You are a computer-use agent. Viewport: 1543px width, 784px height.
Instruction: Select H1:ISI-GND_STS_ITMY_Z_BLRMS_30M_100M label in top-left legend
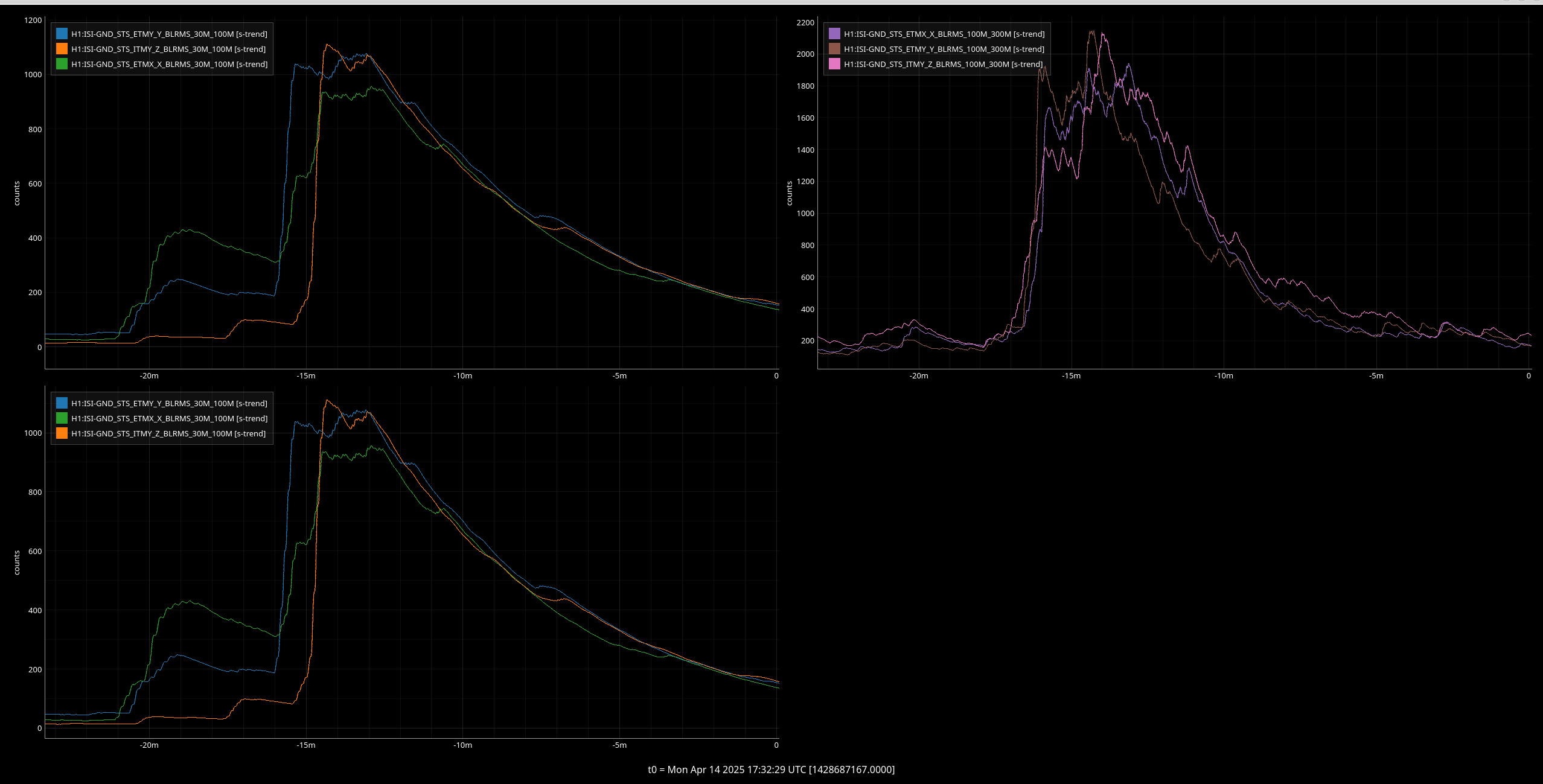(x=168, y=49)
